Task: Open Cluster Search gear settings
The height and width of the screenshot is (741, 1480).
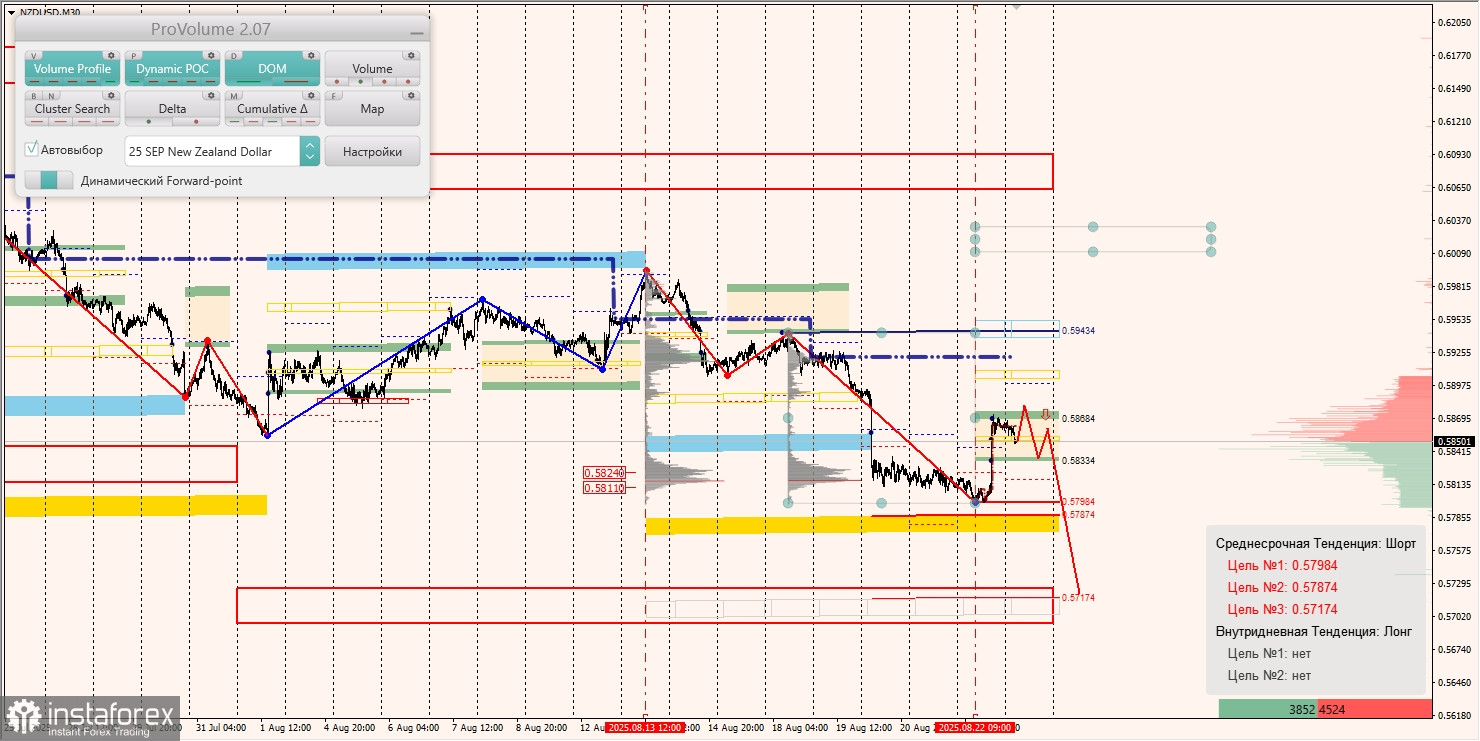Action: 111,95
